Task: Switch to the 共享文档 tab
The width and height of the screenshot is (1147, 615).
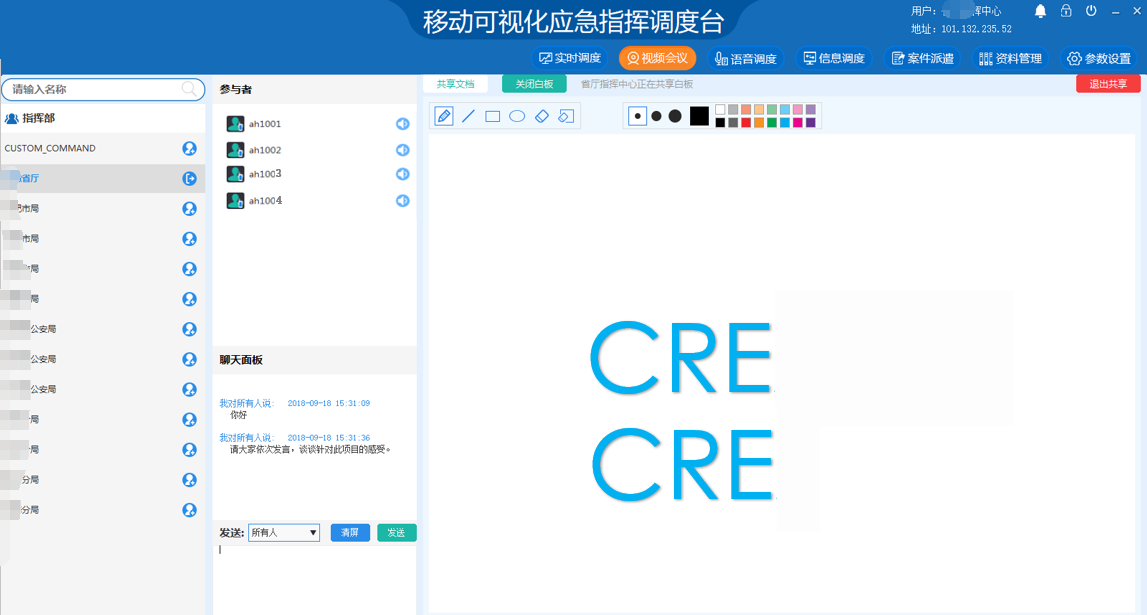Action: tap(455, 84)
